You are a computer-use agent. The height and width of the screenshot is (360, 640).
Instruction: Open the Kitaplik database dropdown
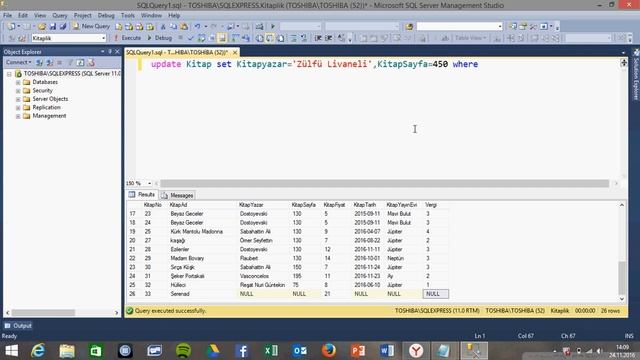(103, 38)
